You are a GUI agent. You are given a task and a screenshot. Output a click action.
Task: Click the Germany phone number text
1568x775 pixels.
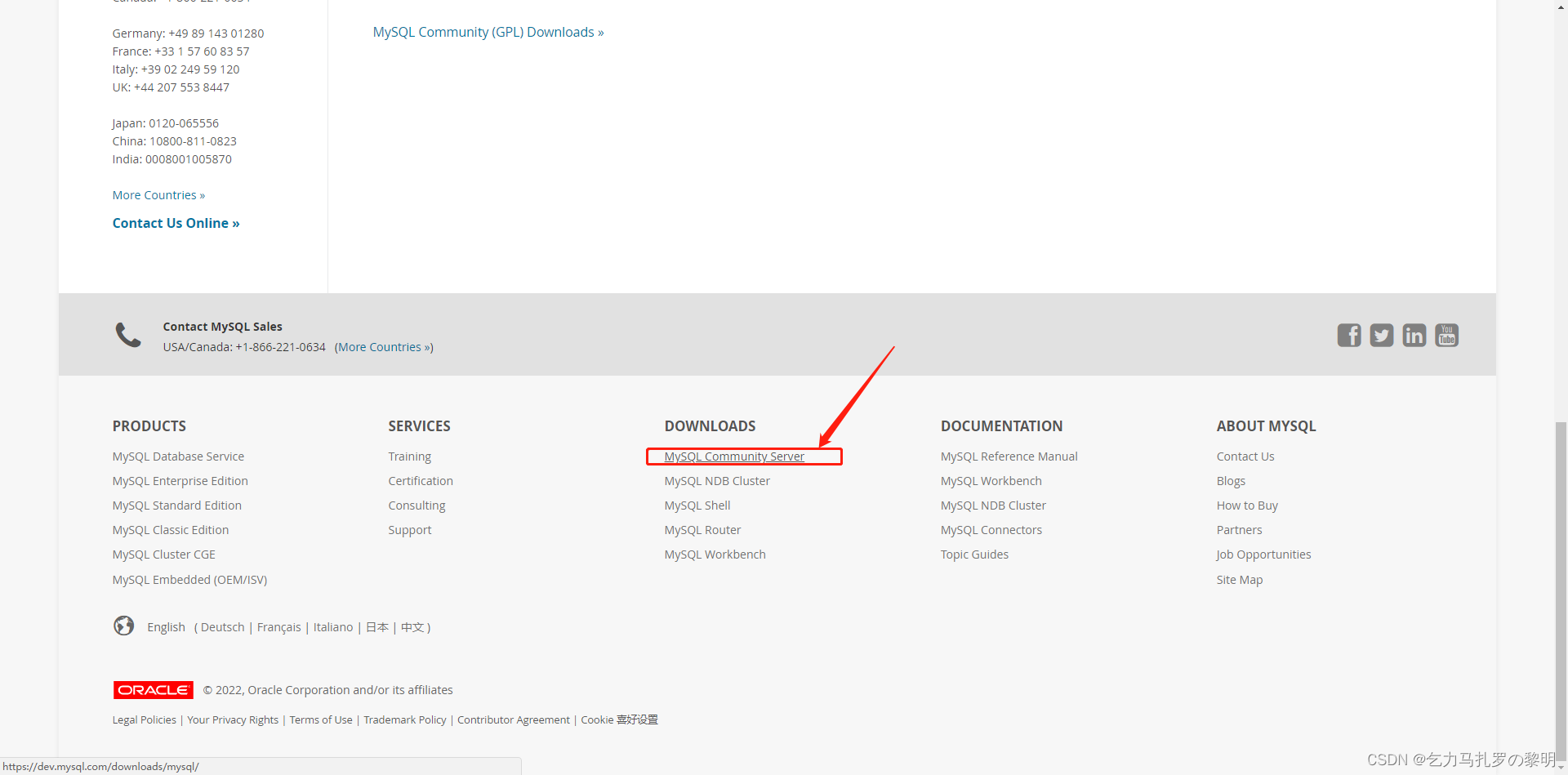[189, 33]
